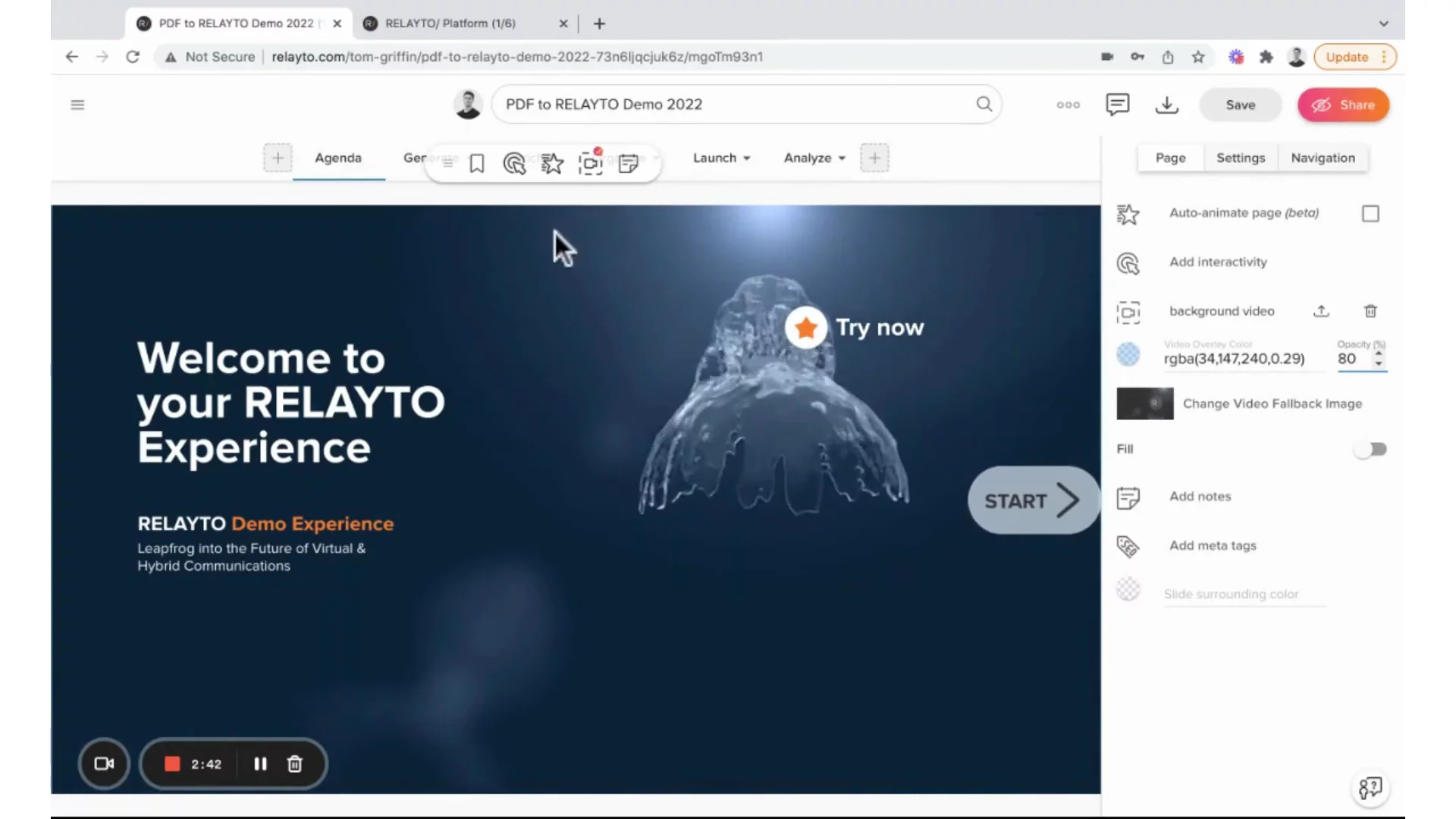Screen dimensions: 1456x819
Task: Click the interactivity pointer icon in floating toolbar
Action: [x=514, y=163]
